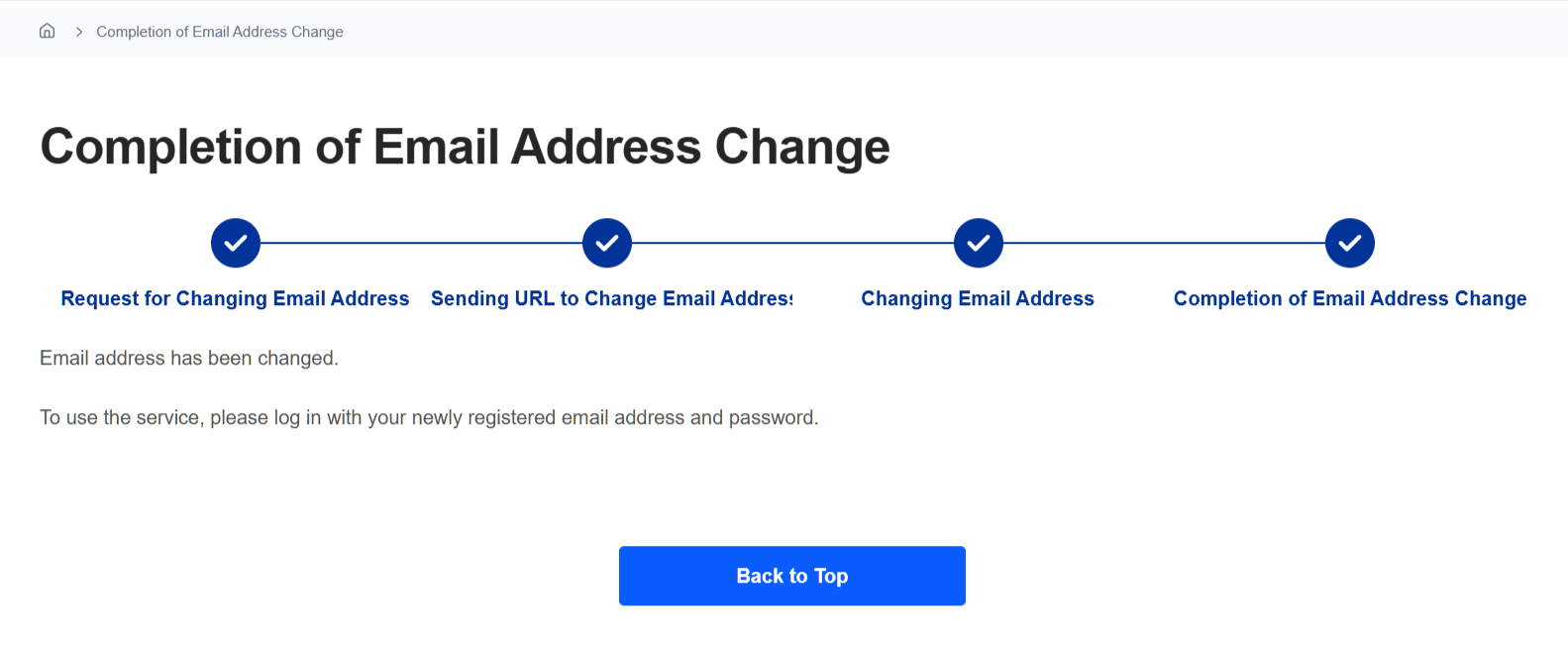Click the large page title heading
This screenshot has height=654, width=1568.
click(x=465, y=147)
